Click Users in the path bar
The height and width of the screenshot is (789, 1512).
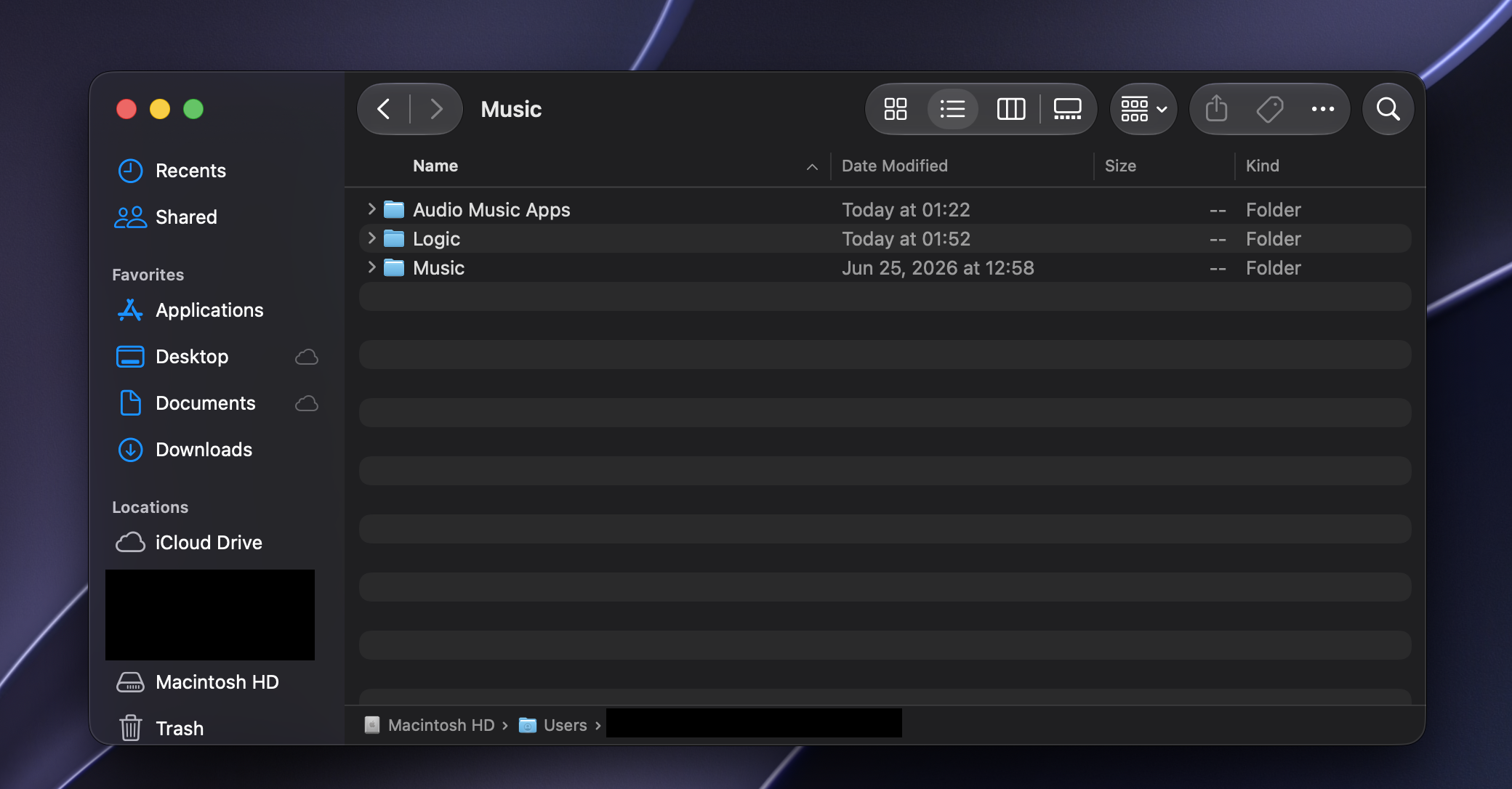(565, 725)
